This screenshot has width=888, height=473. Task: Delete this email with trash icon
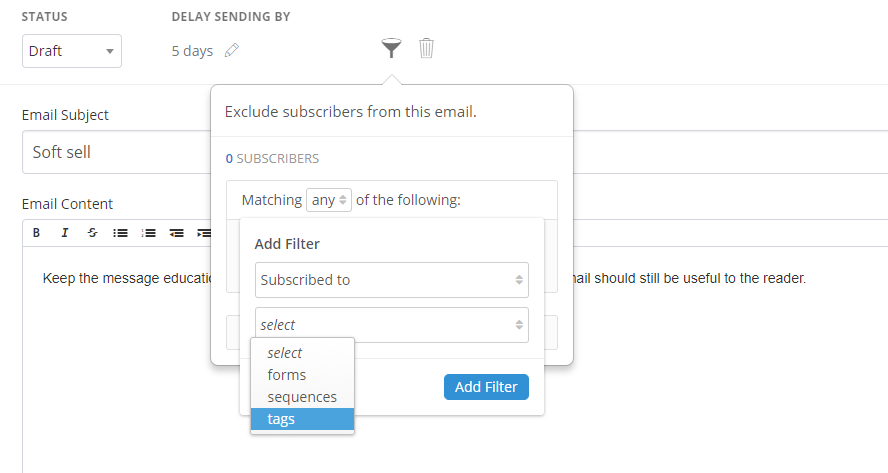click(x=426, y=49)
